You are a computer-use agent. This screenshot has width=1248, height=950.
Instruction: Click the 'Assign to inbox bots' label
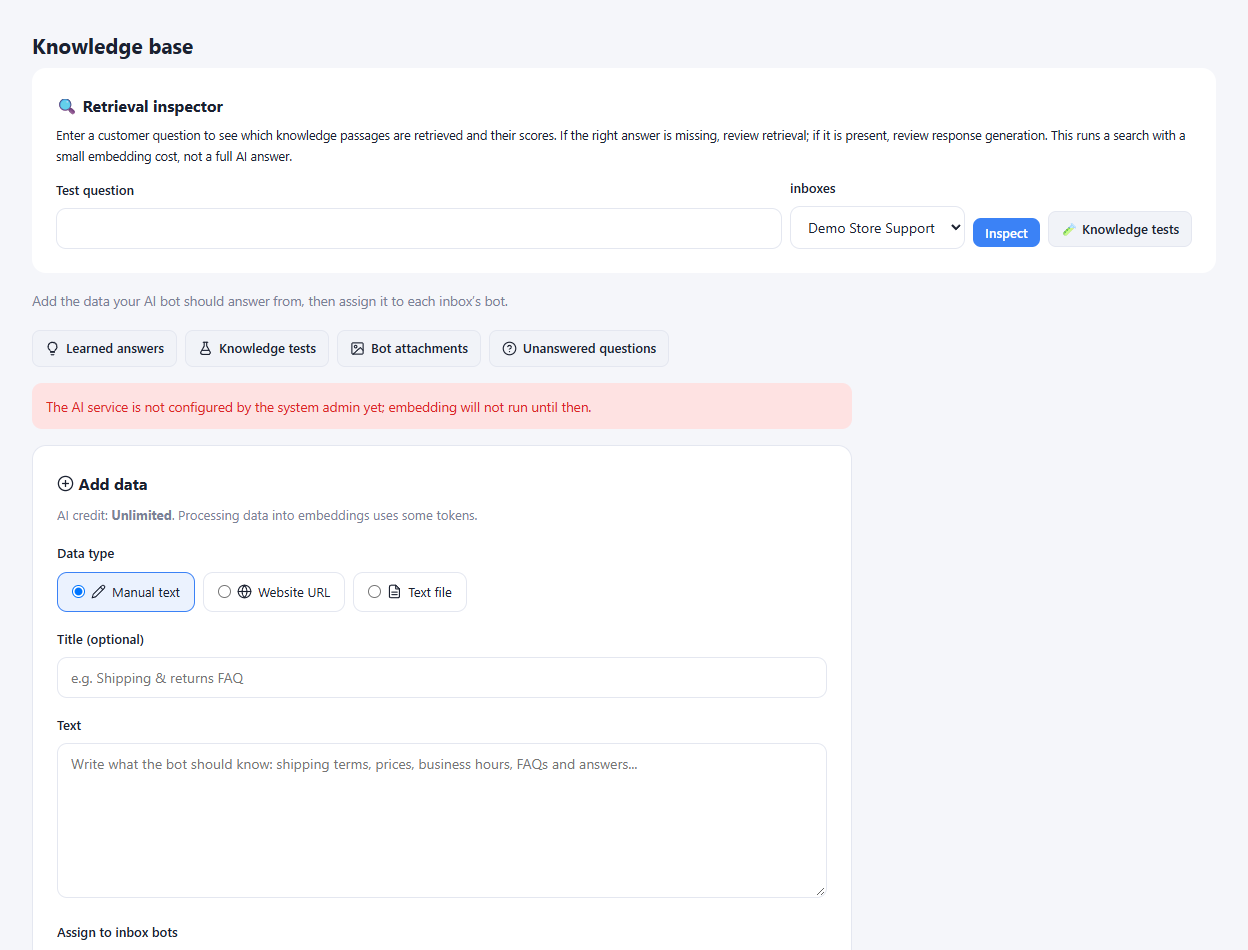(118, 933)
